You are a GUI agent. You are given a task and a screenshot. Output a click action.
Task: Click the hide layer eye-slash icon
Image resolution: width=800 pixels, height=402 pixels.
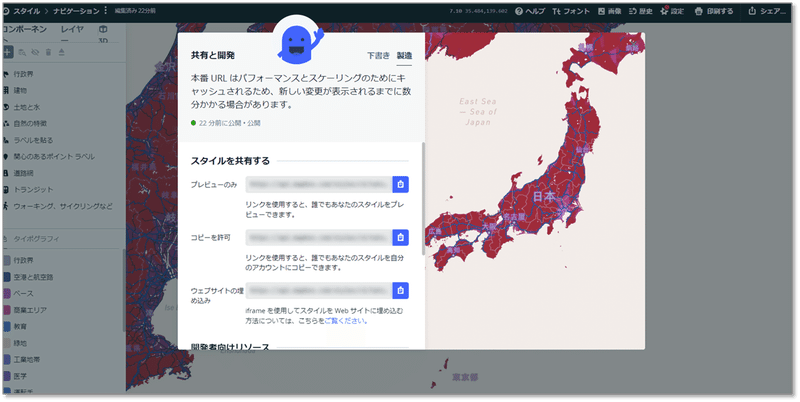[35, 52]
